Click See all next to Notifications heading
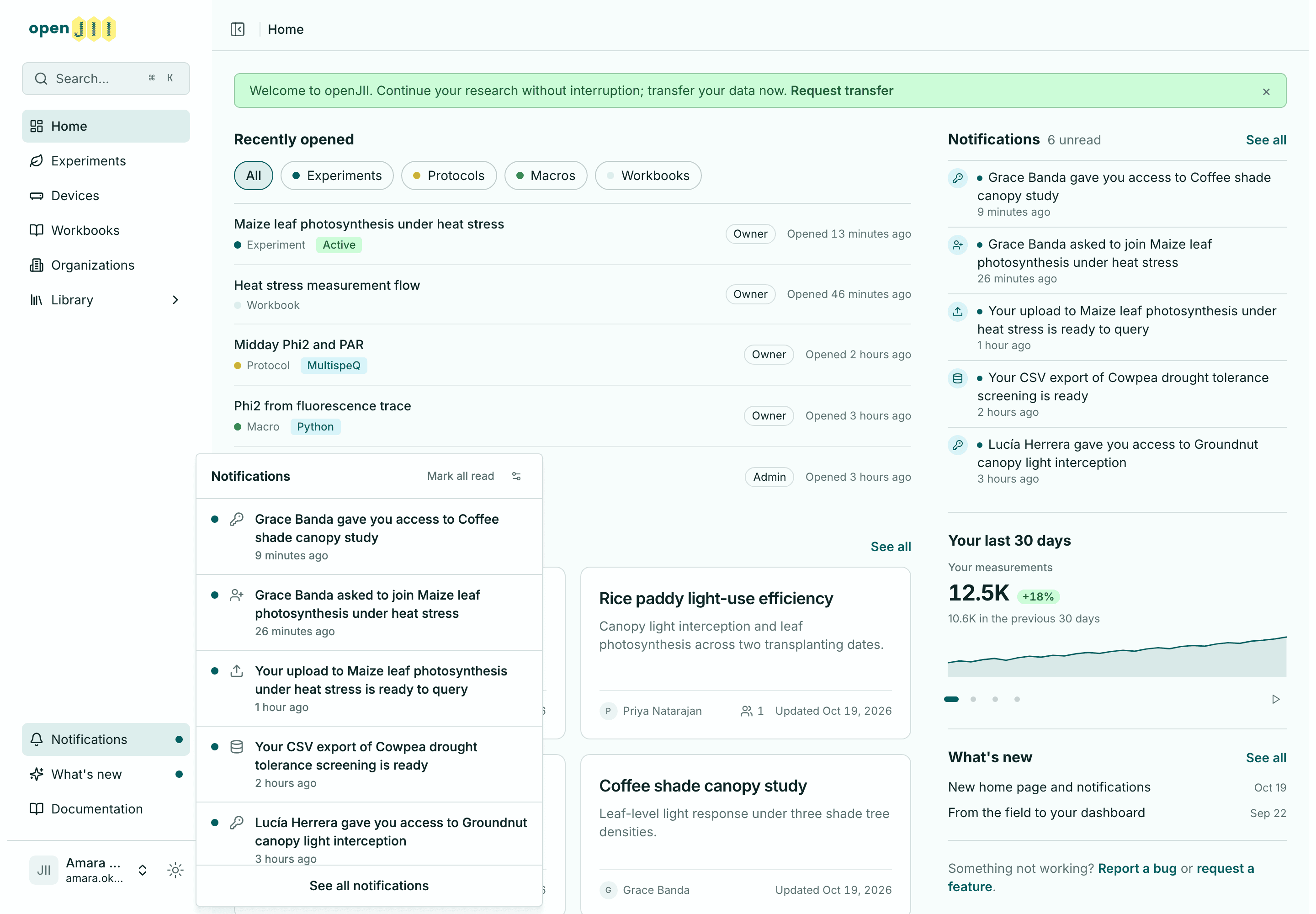Screen dimensions: 1316x914 tap(1266, 140)
